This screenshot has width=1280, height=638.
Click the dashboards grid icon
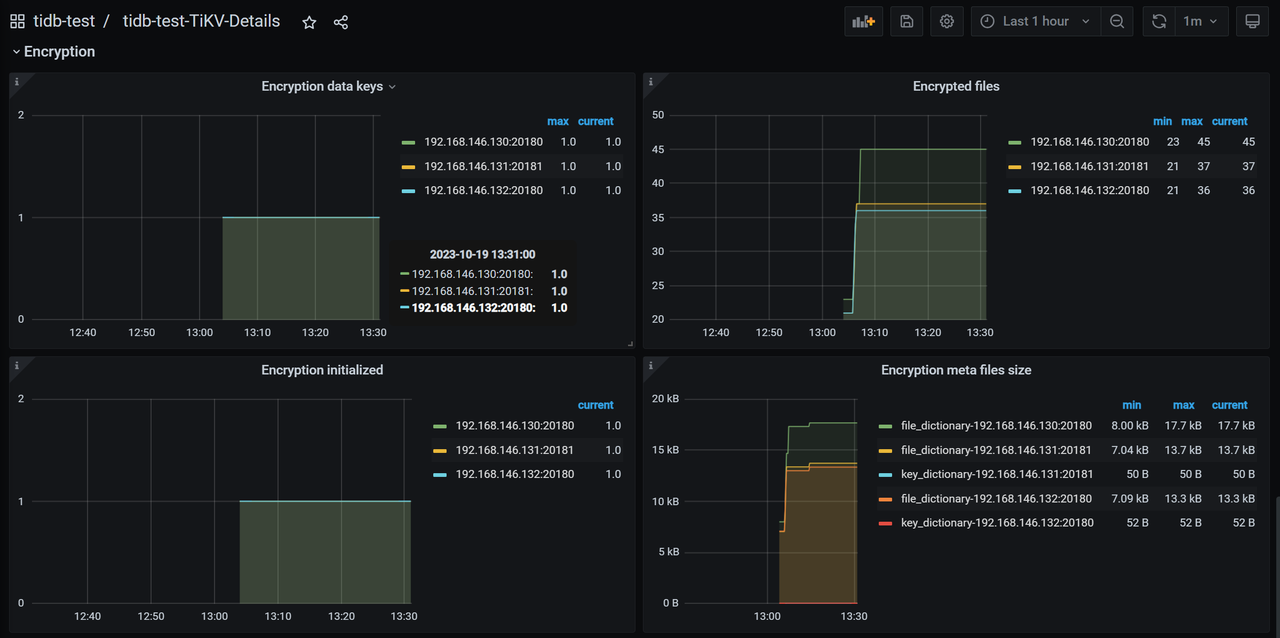pyautogui.click(x=17, y=21)
